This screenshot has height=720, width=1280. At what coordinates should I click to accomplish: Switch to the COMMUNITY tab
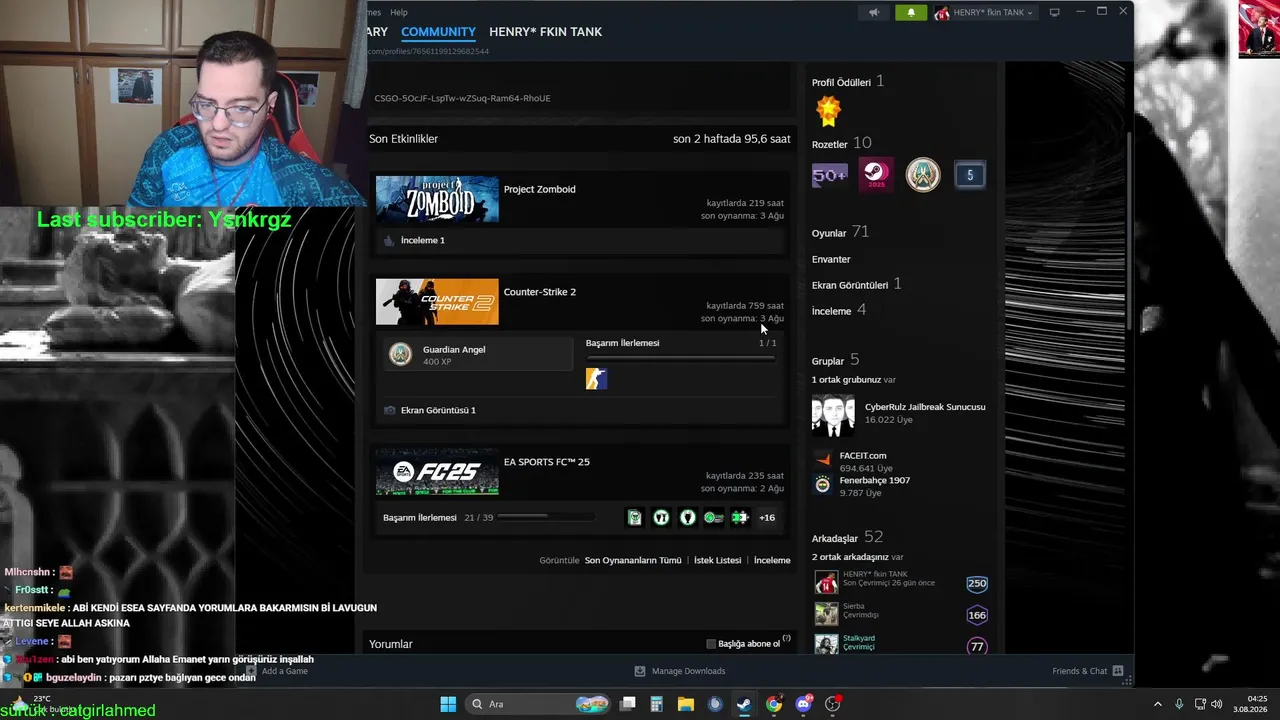coord(438,32)
